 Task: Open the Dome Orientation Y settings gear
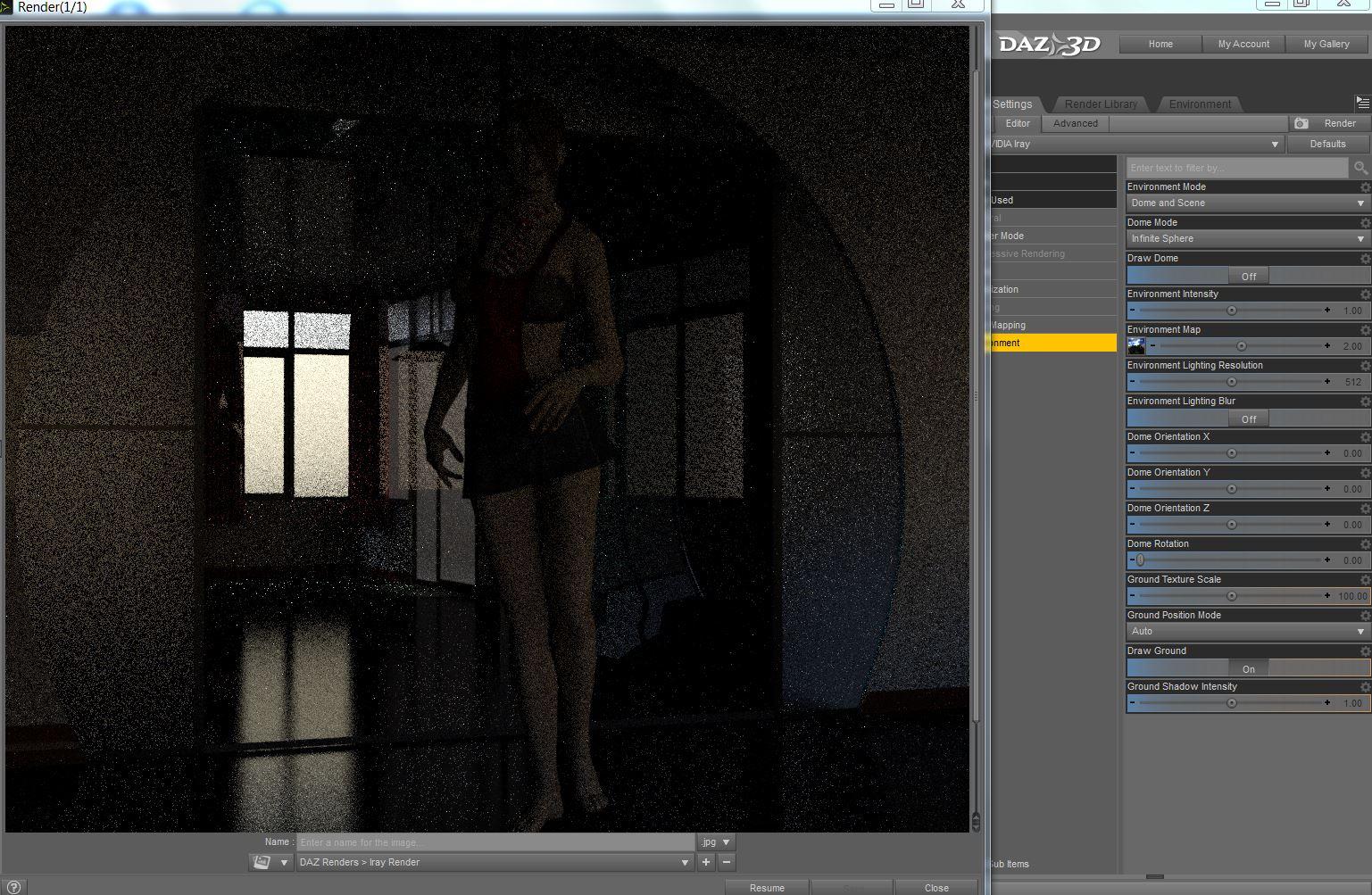point(1365,473)
